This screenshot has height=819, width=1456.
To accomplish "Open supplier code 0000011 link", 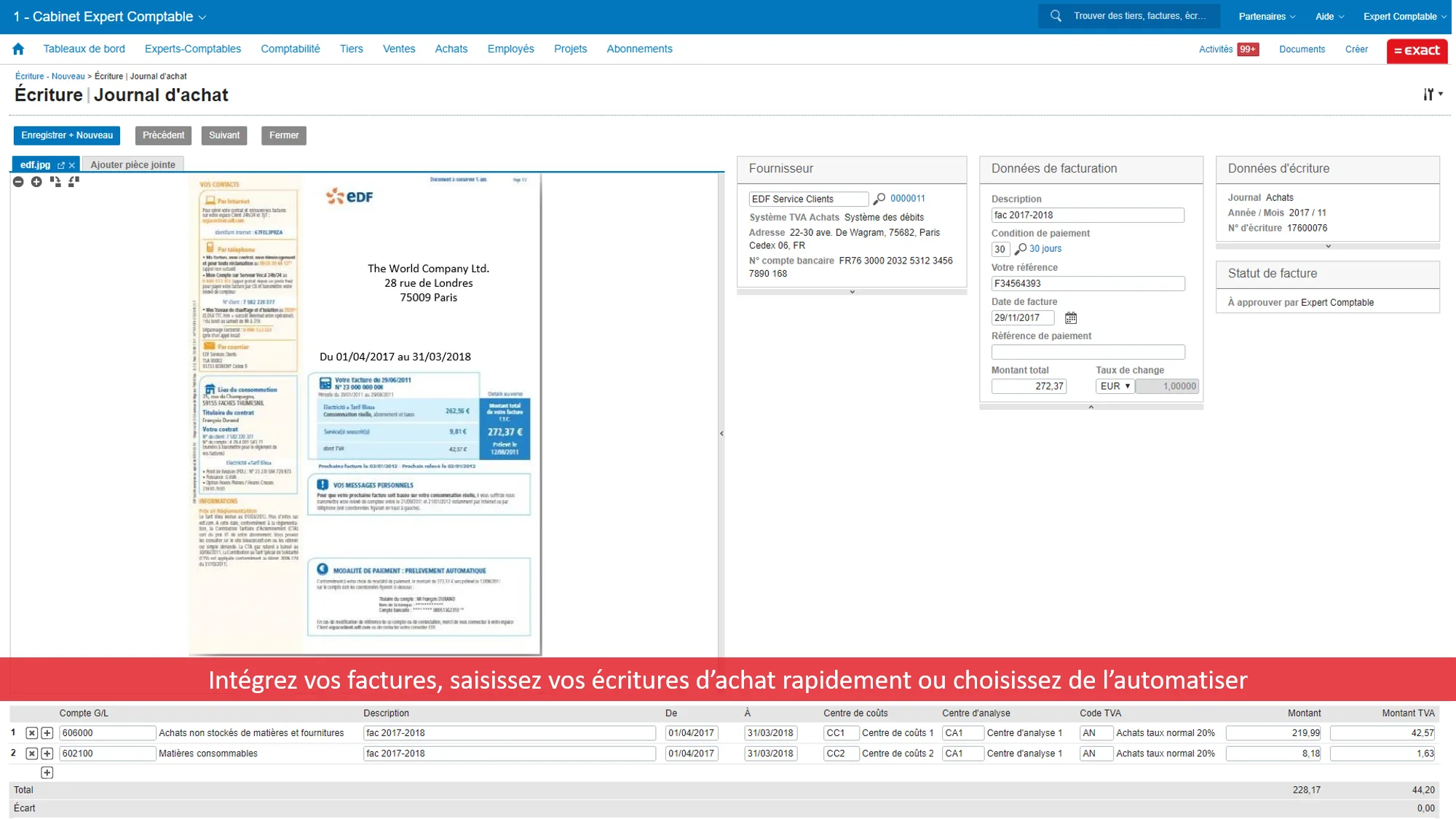I will click(x=908, y=199).
